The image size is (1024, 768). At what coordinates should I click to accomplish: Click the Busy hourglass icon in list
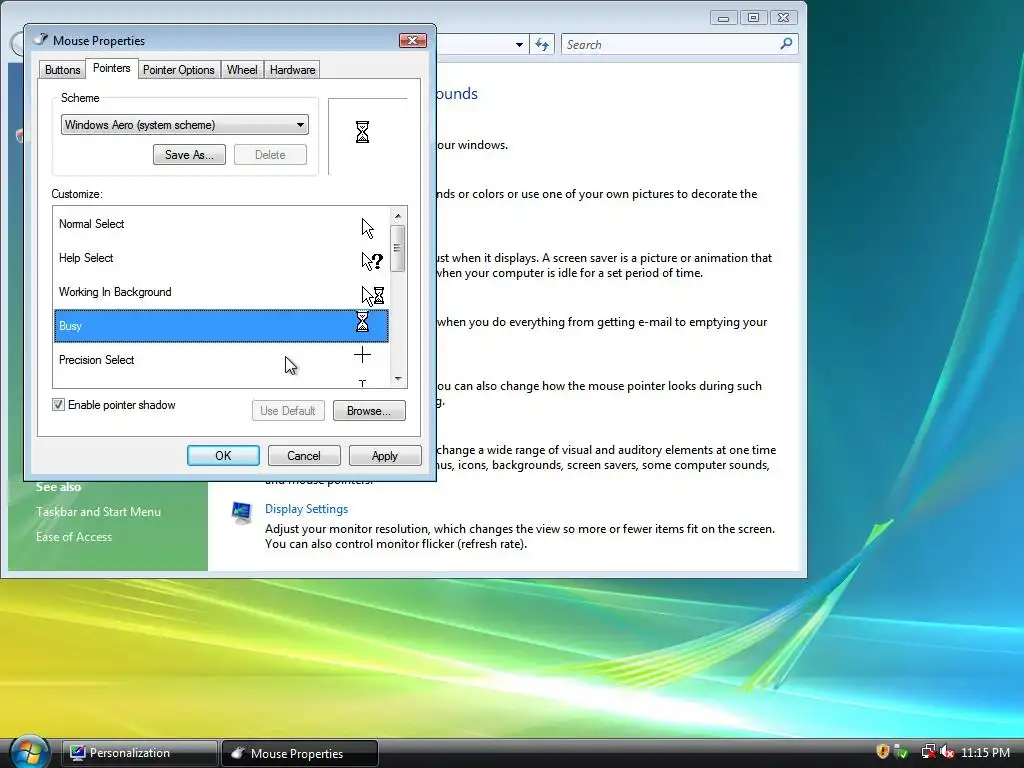pyautogui.click(x=362, y=321)
